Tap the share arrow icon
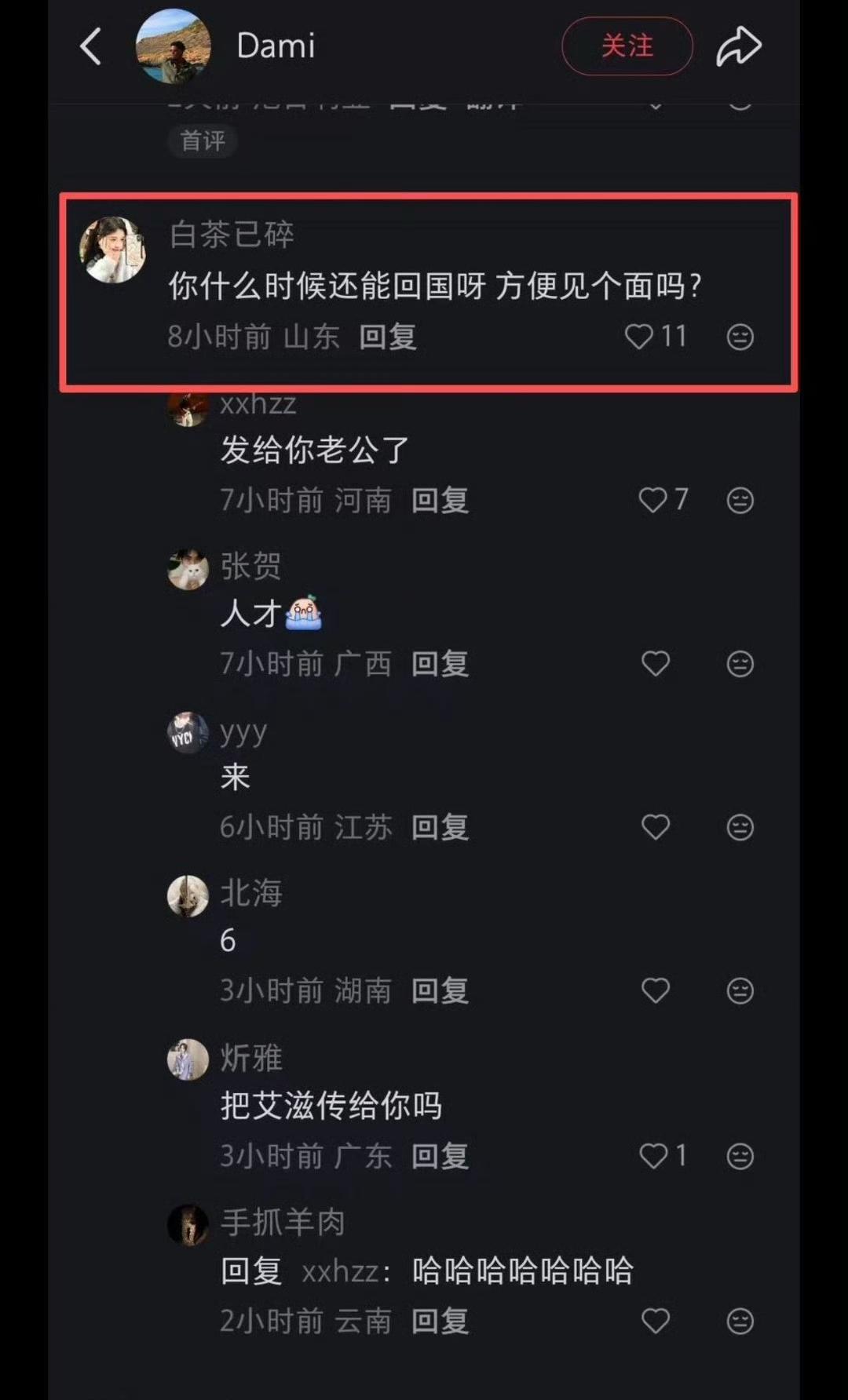The width and height of the screenshot is (848, 1400). (739, 46)
